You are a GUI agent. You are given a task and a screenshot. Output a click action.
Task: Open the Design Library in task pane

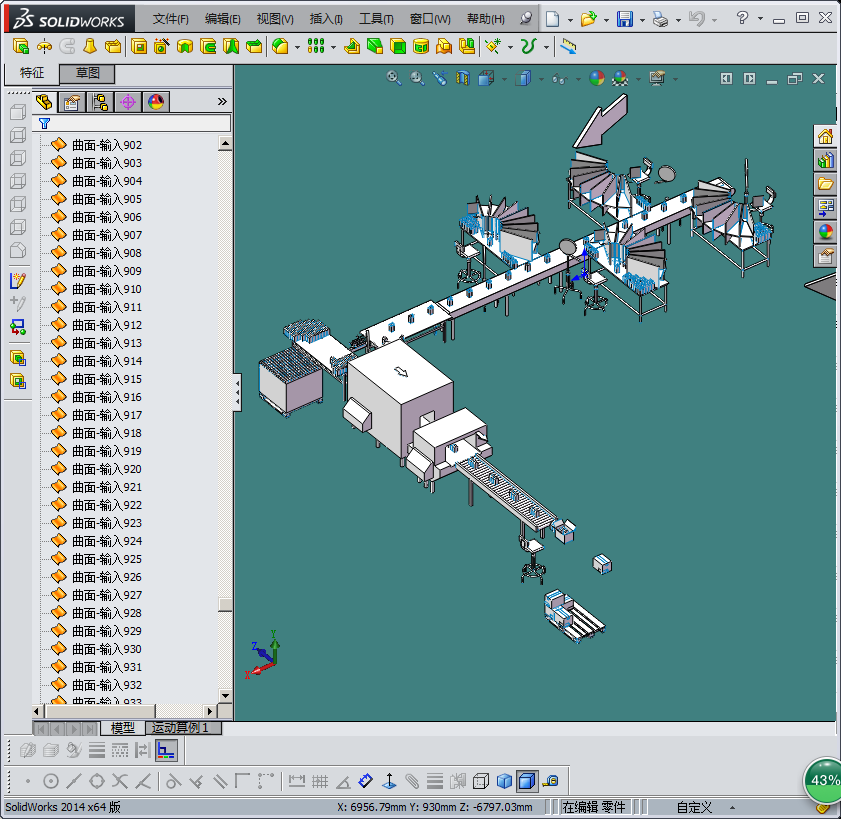coord(825,160)
